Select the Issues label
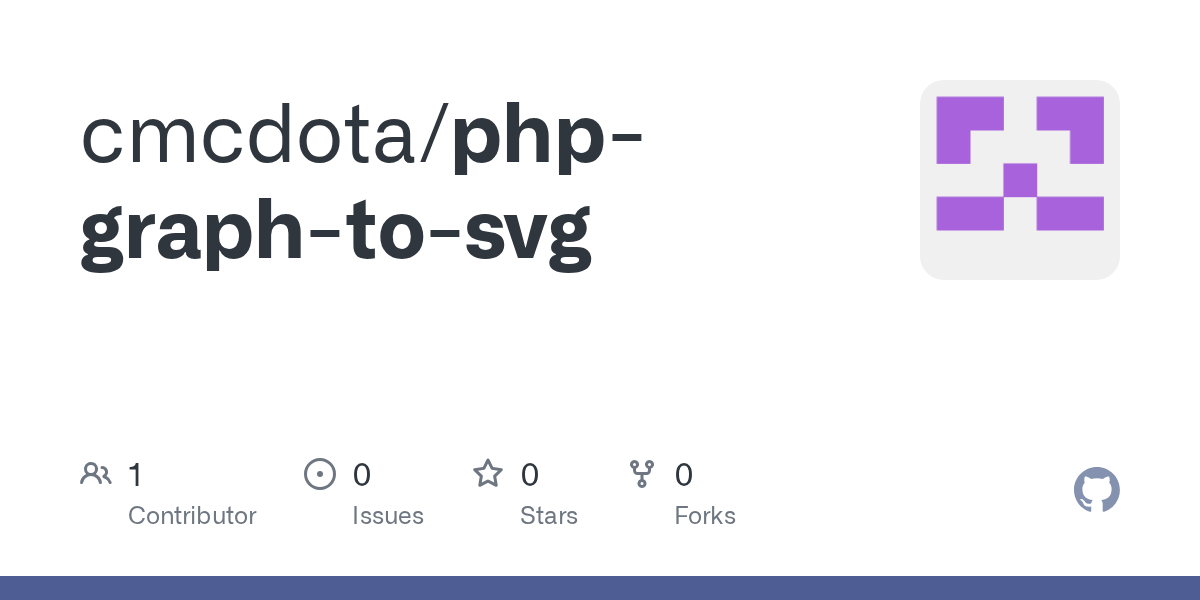 (x=388, y=516)
